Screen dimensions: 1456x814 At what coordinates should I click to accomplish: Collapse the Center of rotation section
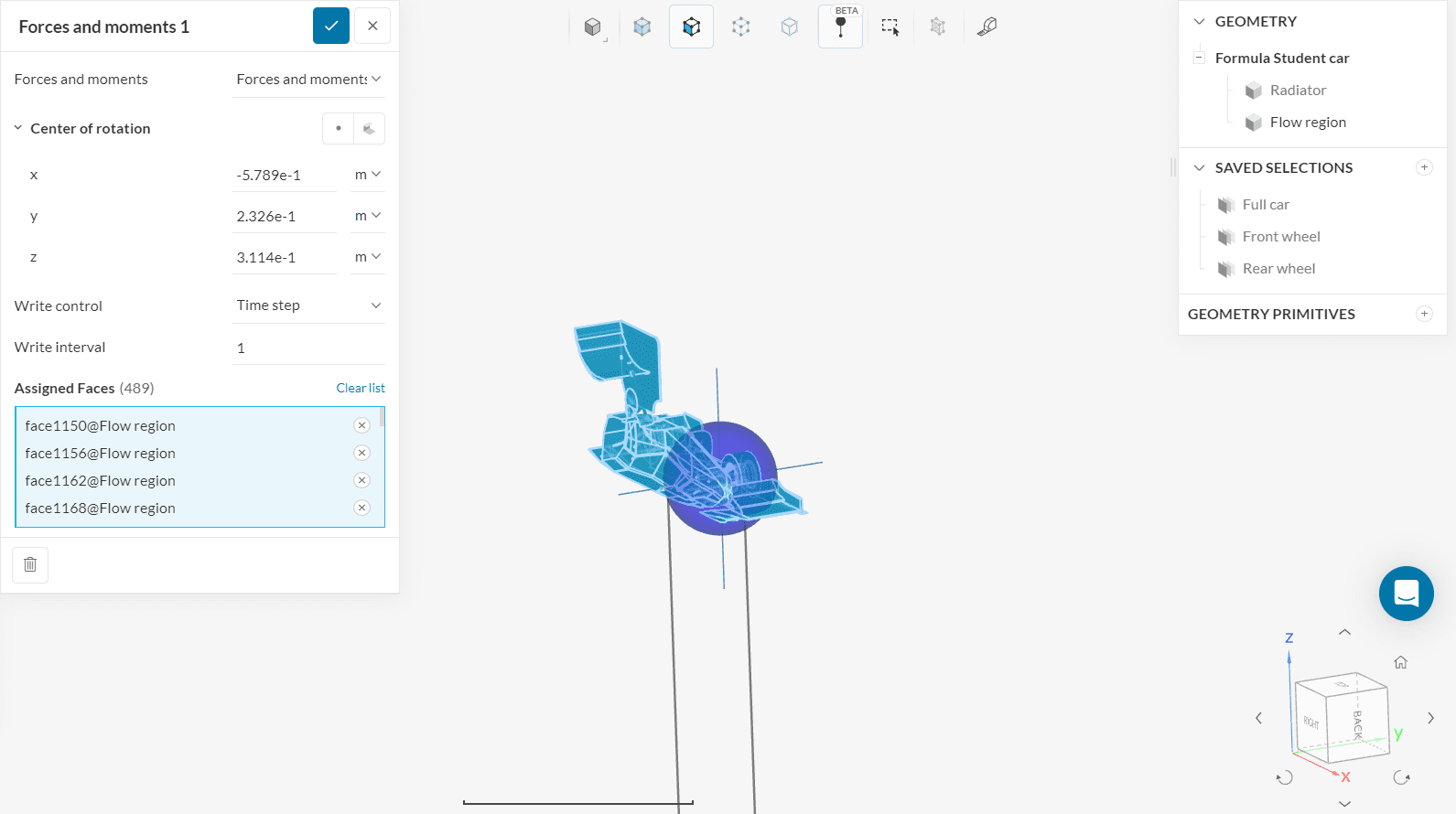point(18,129)
